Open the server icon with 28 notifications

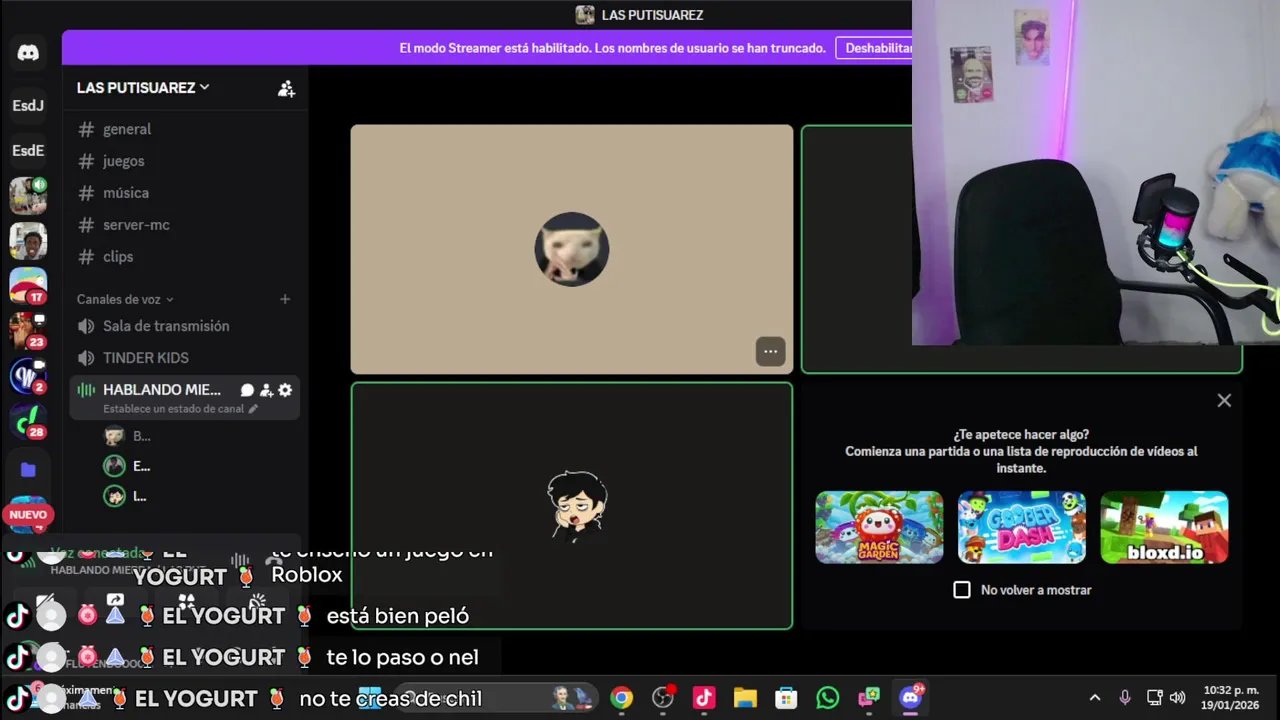[28, 422]
